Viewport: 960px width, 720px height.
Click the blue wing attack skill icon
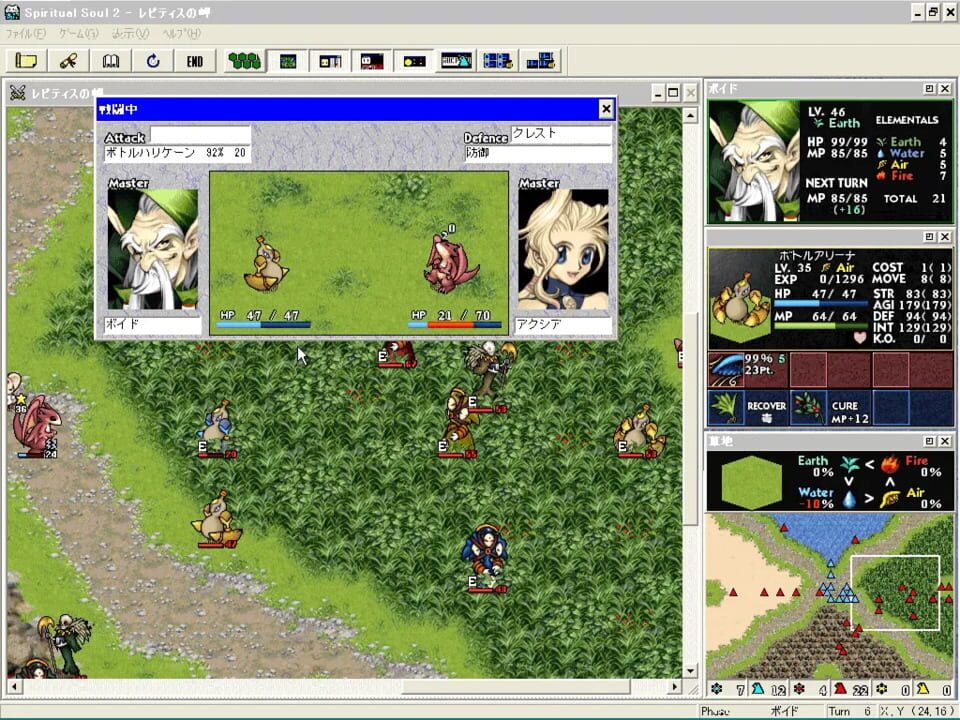(x=727, y=369)
